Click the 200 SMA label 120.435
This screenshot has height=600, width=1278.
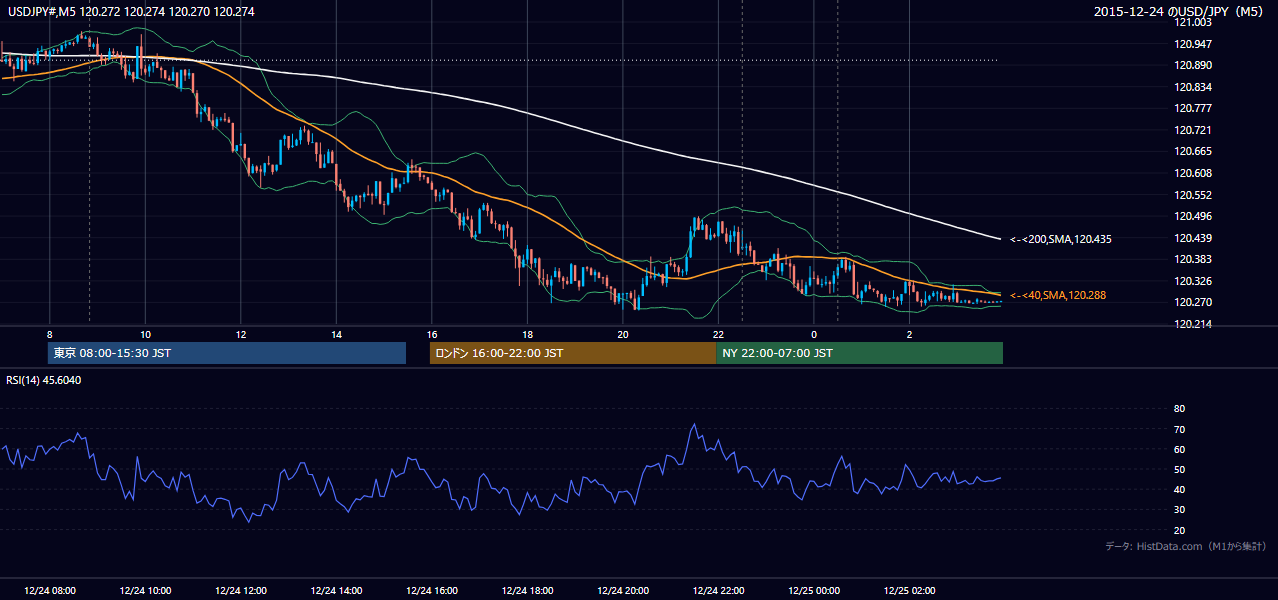pos(1061,239)
